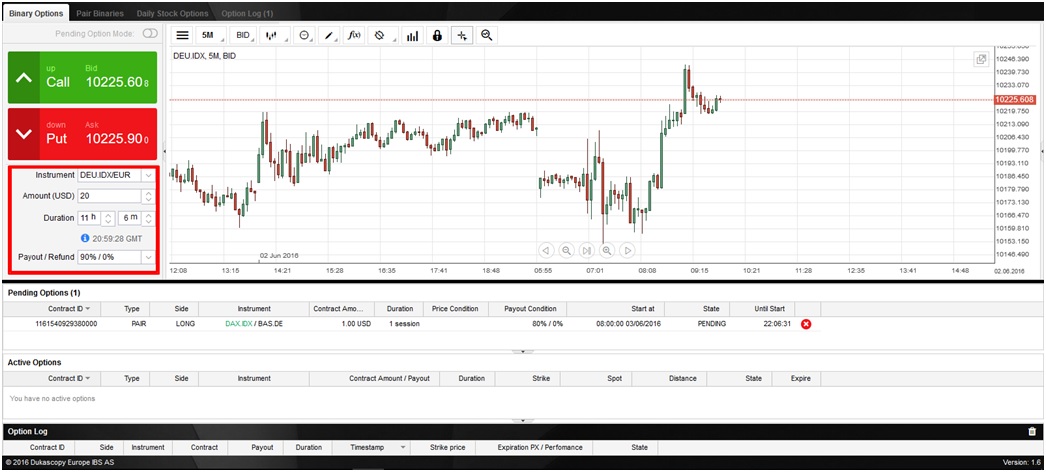Click the Duration minutes field
This screenshot has height=472, width=1046.
pyautogui.click(x=129, y=218)
